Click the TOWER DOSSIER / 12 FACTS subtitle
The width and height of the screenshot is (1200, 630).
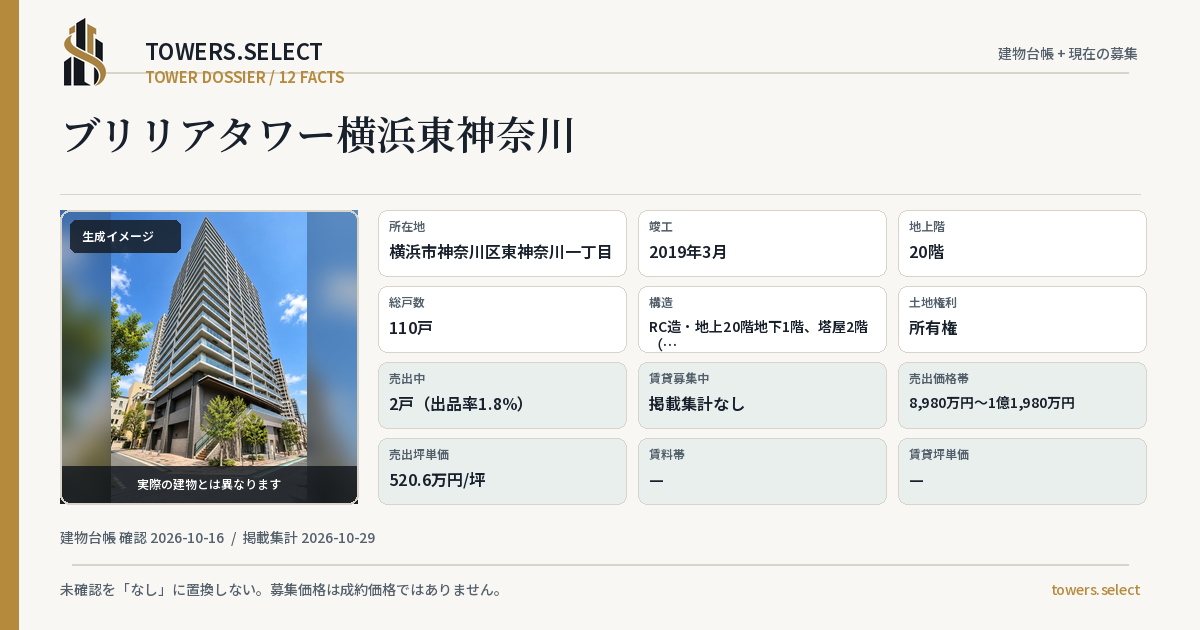pos(245,77)
